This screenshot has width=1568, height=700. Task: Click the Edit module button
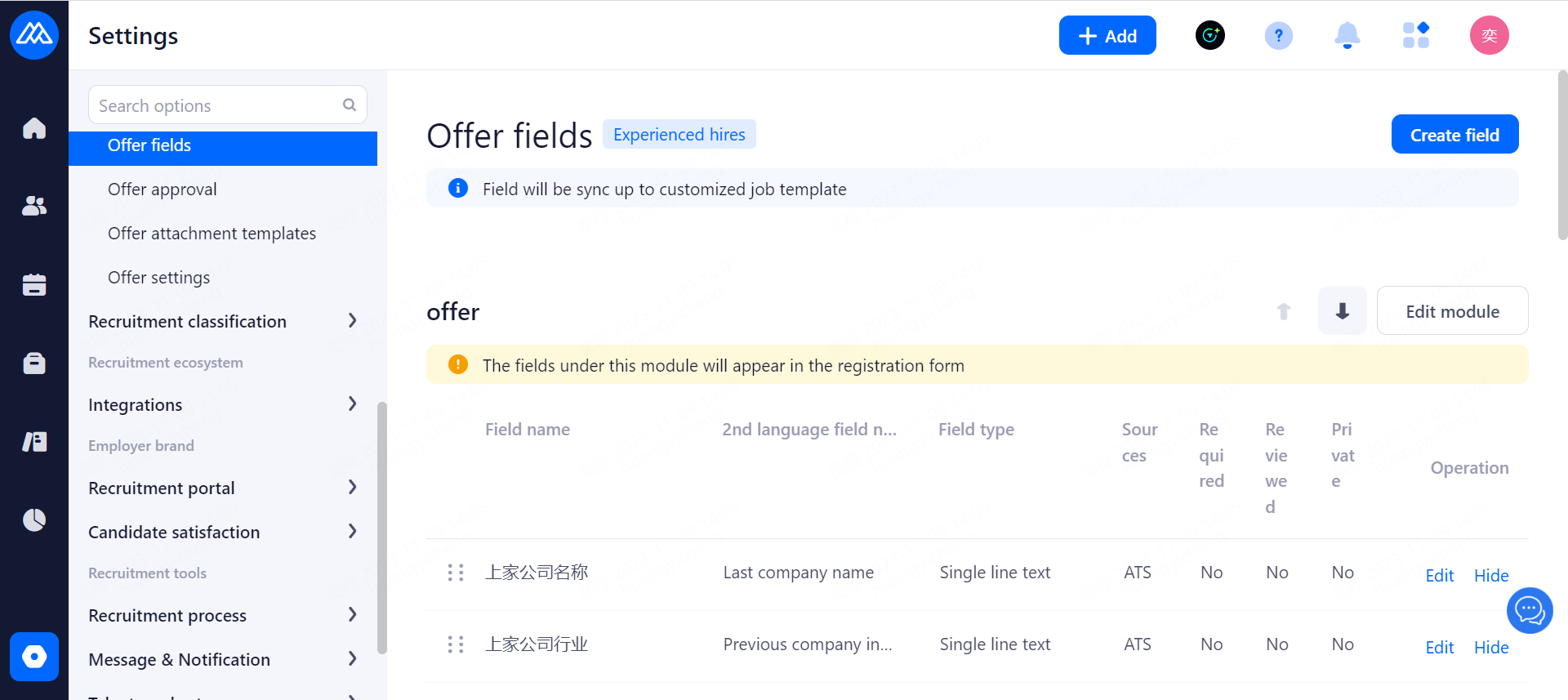point(1452,311)
